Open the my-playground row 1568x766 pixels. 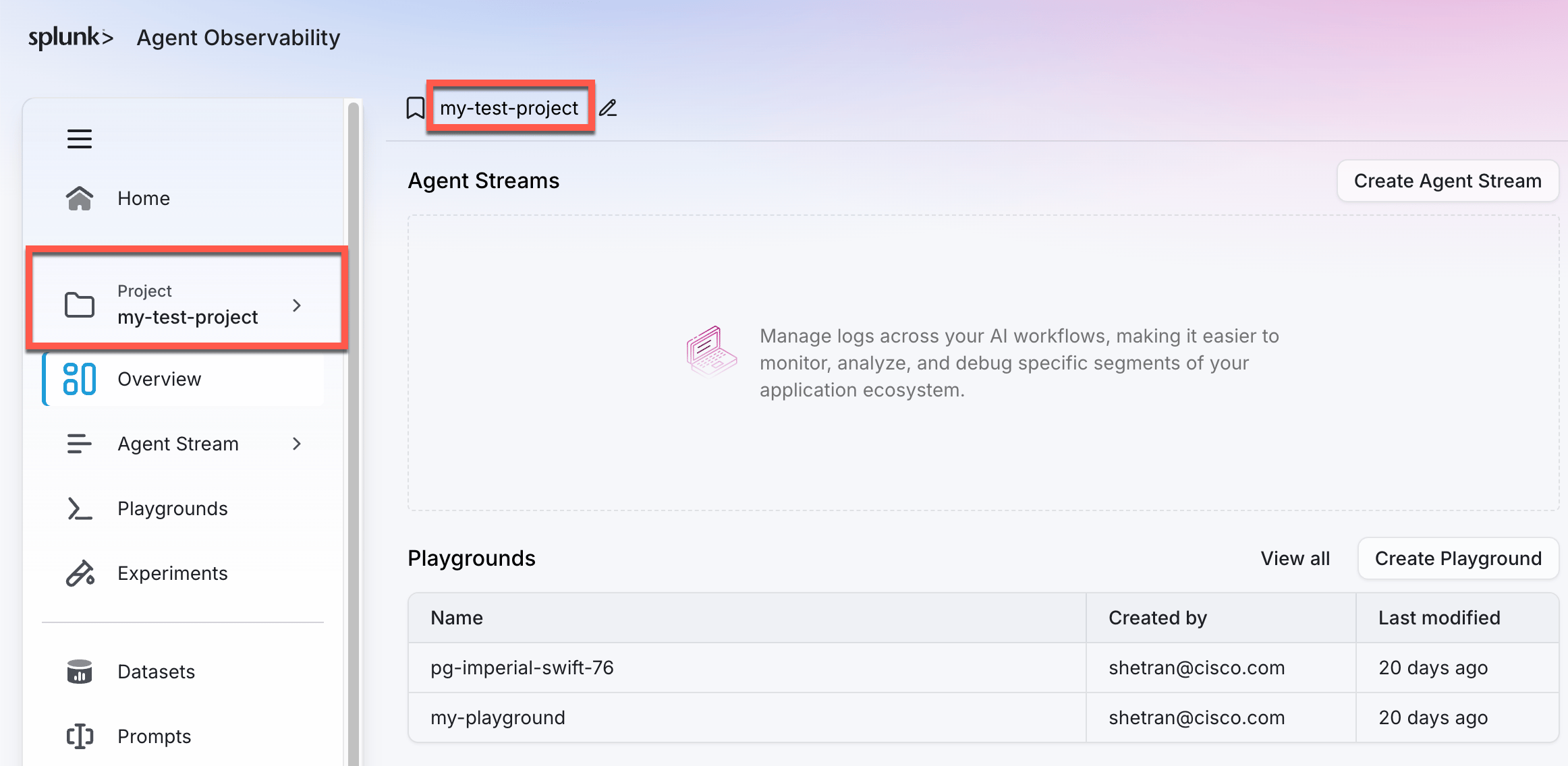pos(984,717)
